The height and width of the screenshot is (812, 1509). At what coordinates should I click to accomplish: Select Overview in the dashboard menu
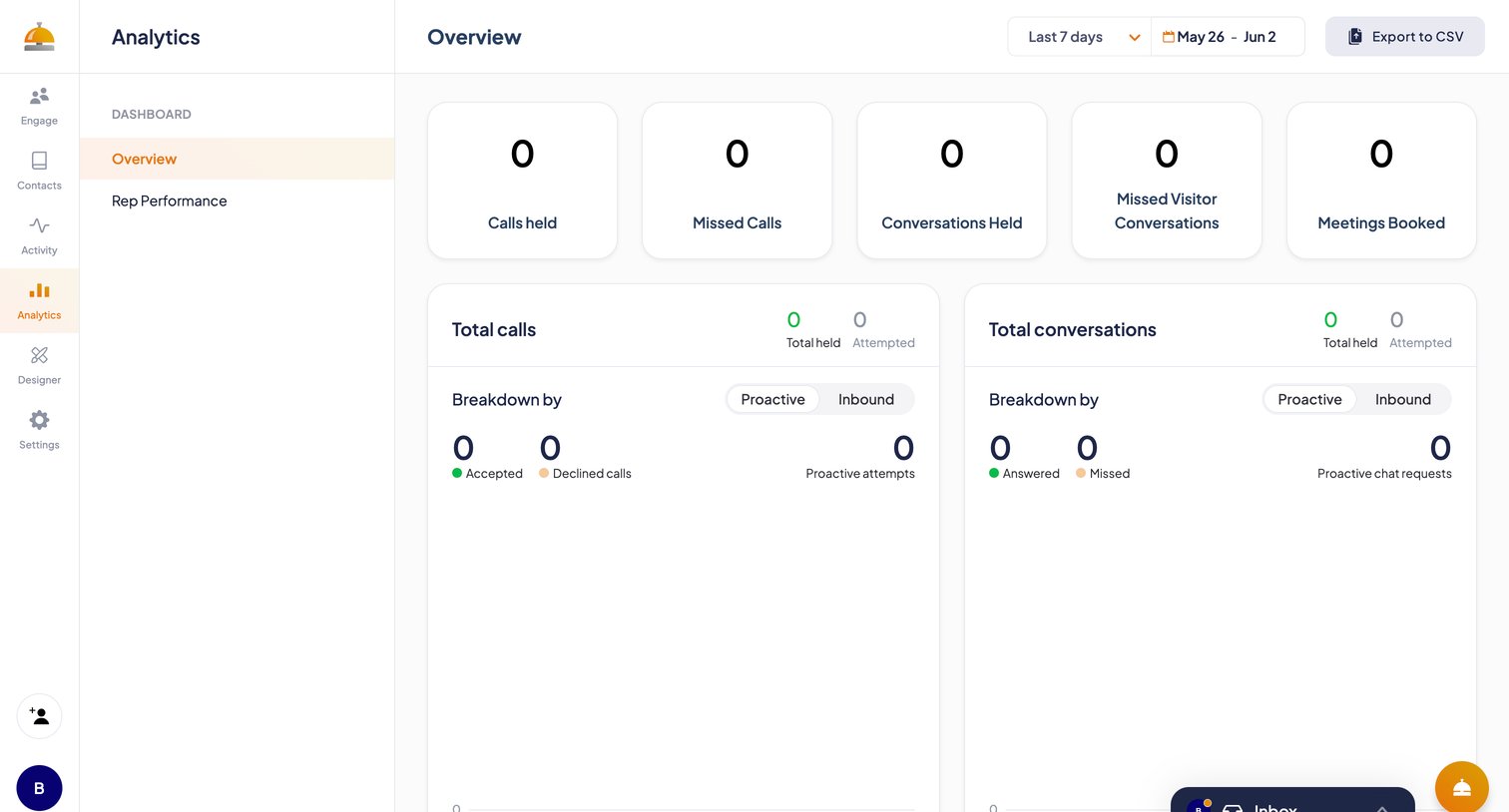(238, 159)
